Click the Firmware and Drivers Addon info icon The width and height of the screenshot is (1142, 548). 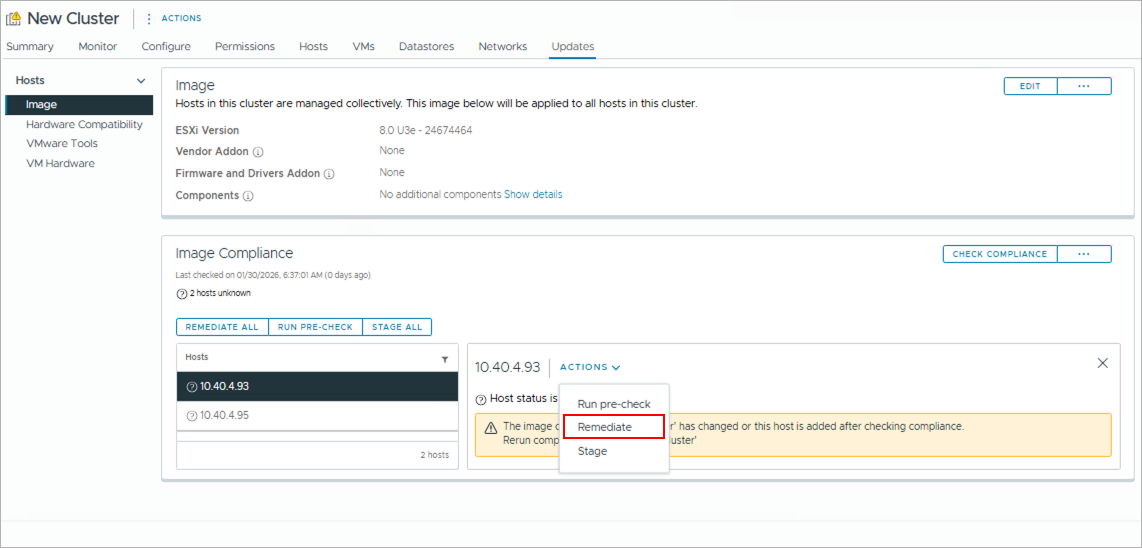tap(329, 174)
